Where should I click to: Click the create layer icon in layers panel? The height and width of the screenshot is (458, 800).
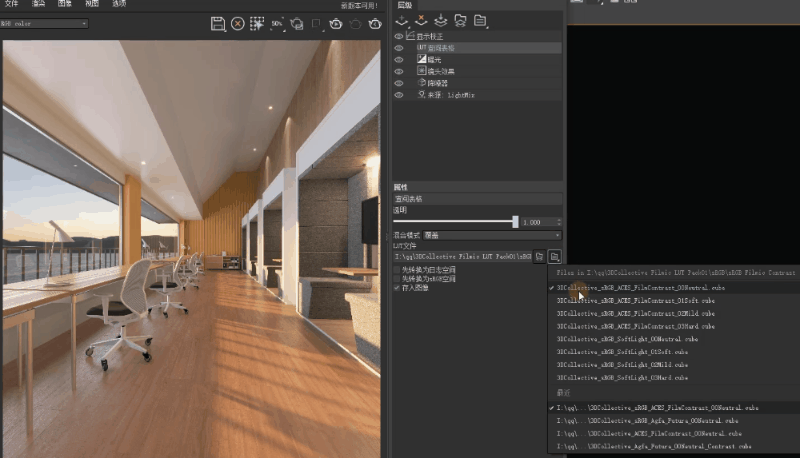point(403,20)
